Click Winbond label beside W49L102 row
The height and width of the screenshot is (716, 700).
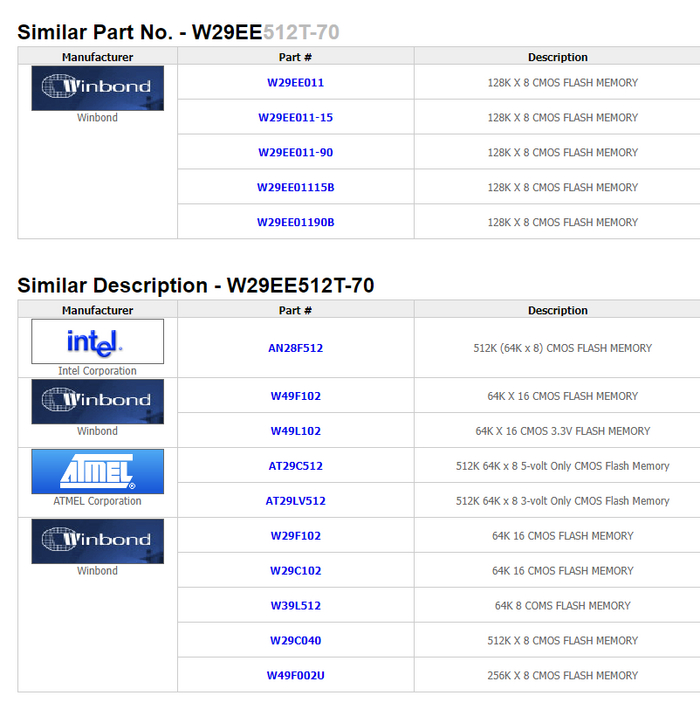pyautogui.click(x=97, y=431)
